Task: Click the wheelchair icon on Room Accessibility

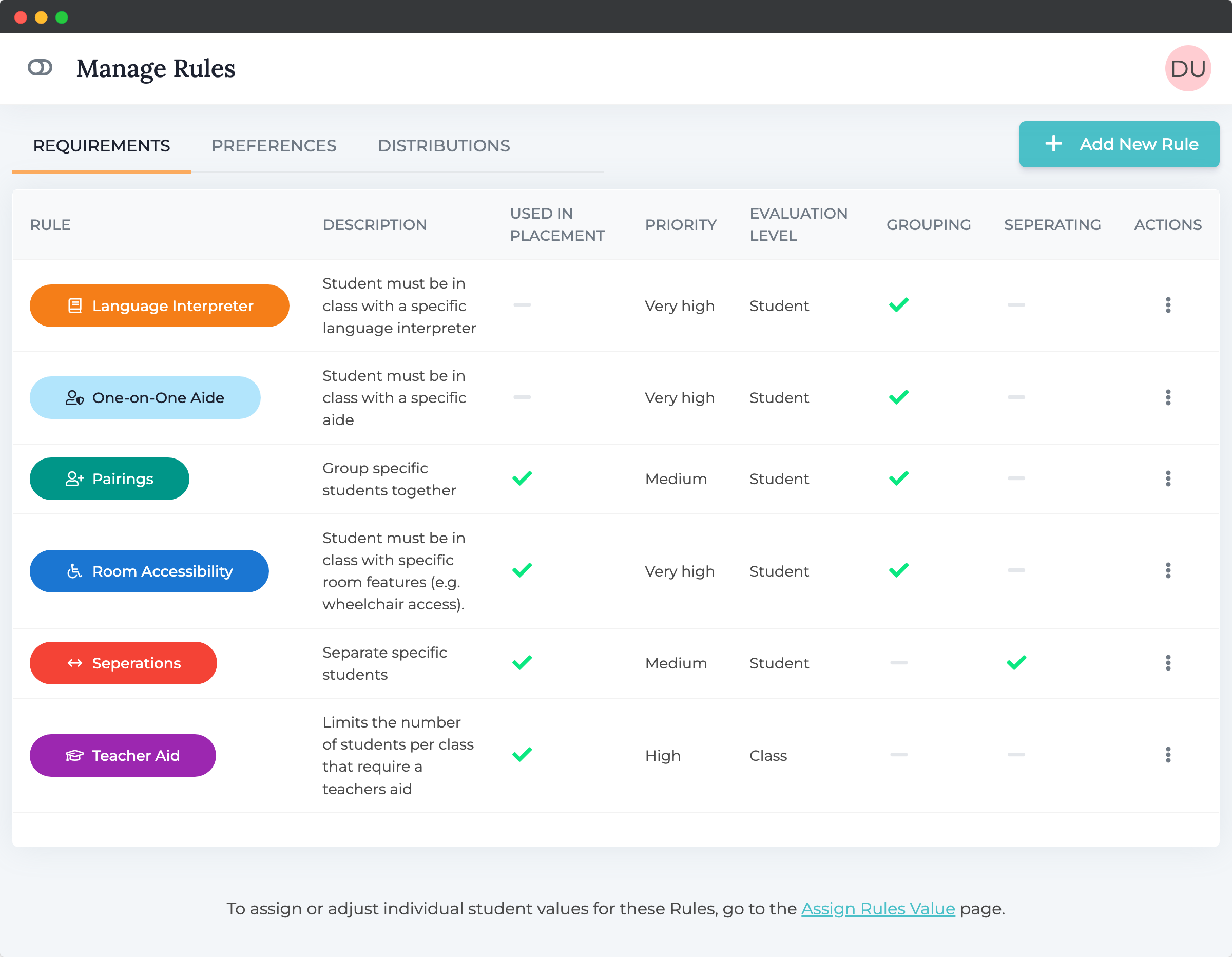Action: tap(75, 571)
